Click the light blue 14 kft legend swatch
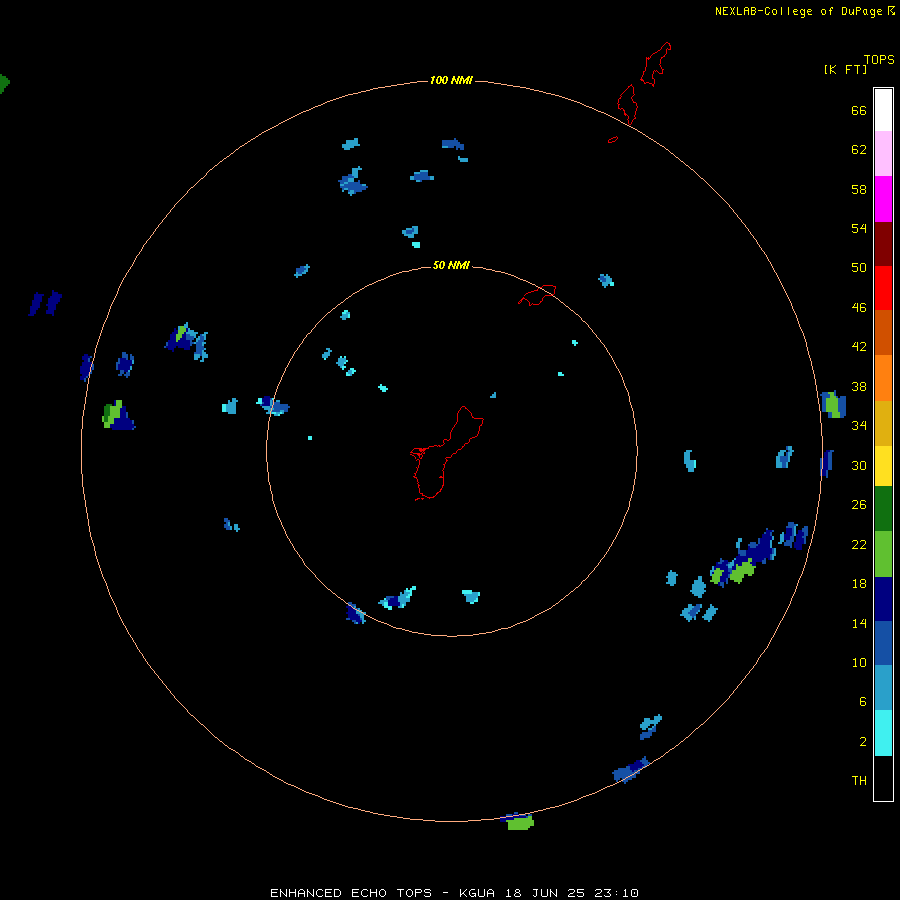This screenshot has width=900, height=900. (883, 687)
